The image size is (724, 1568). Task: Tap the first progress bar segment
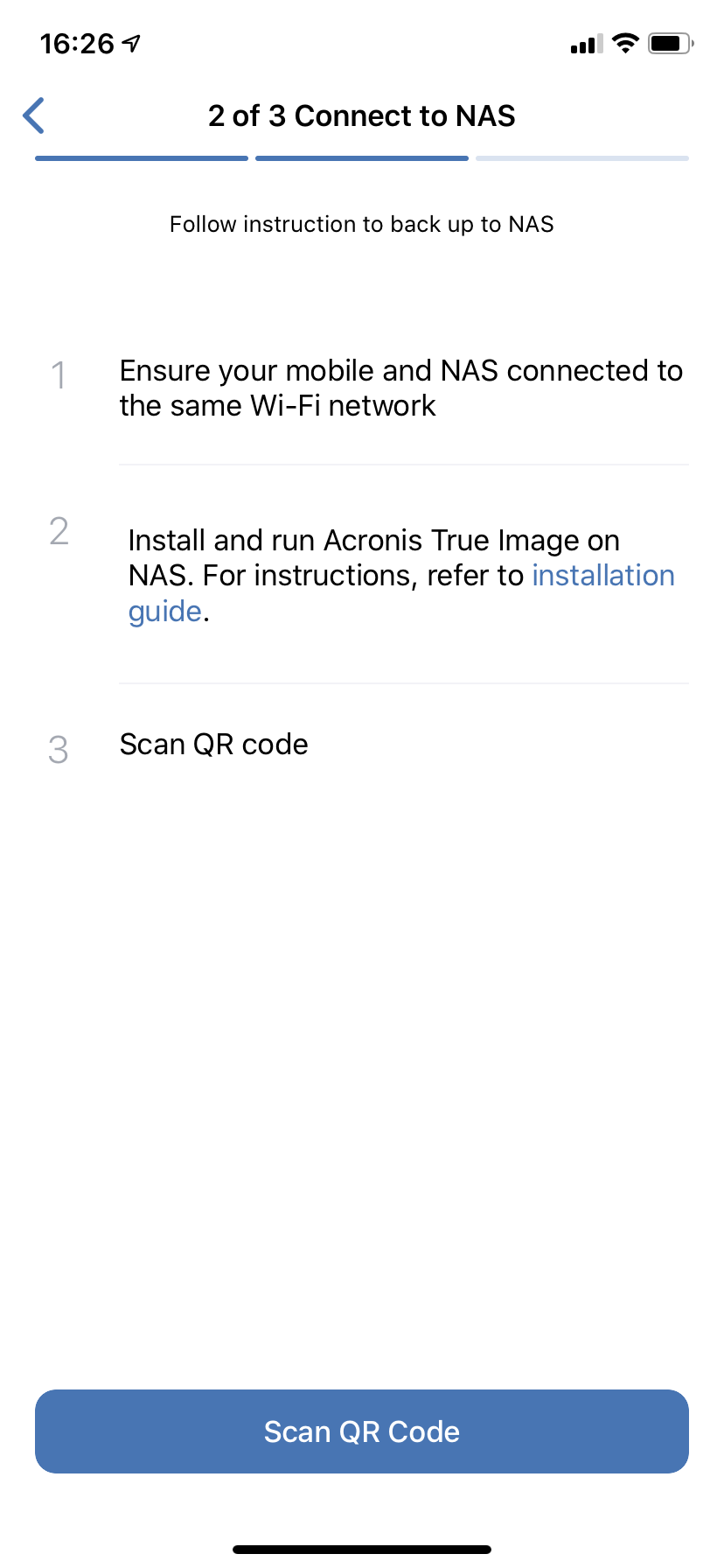click(142, 158)
